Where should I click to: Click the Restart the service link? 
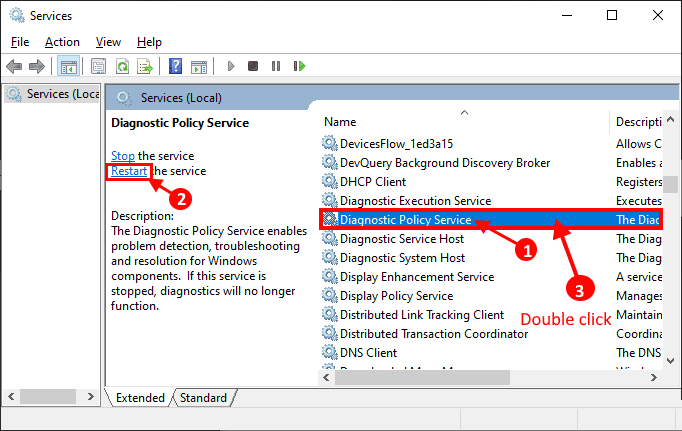point(129,171)
